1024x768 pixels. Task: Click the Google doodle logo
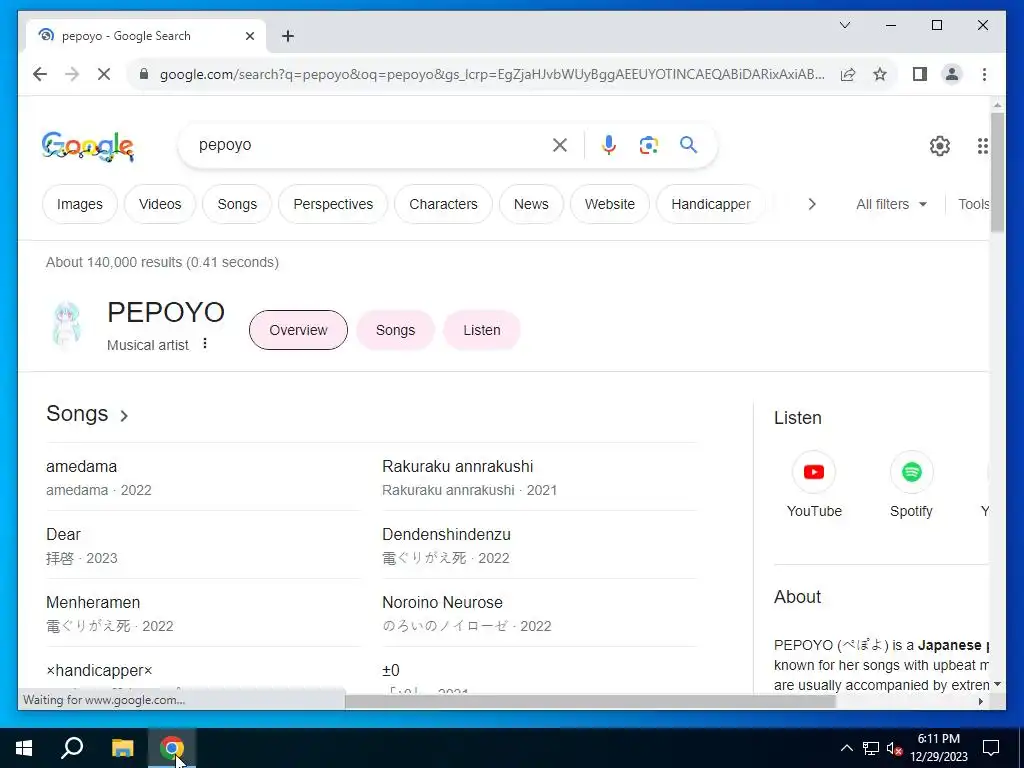[x=88, y=146]
